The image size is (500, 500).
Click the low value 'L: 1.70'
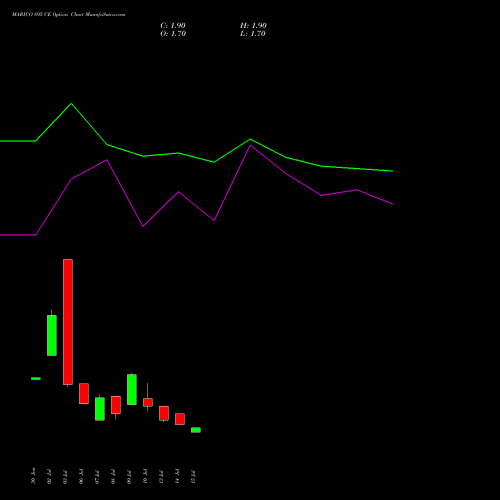pyautogui.click(x=253, y=34)
